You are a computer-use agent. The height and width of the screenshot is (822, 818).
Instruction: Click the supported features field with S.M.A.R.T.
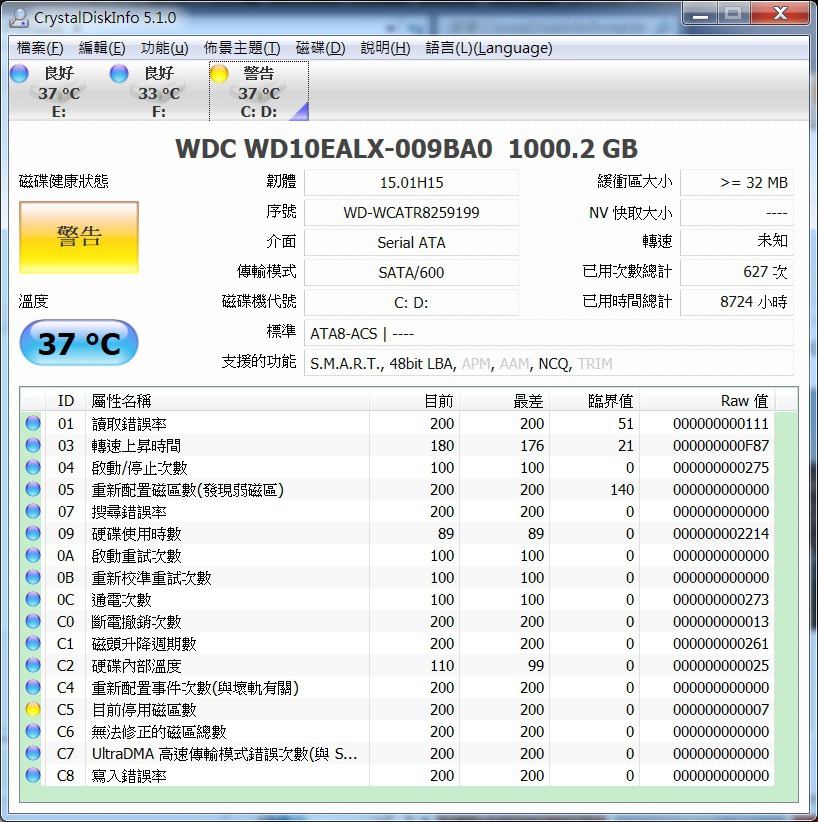click(x=548, y=363)
